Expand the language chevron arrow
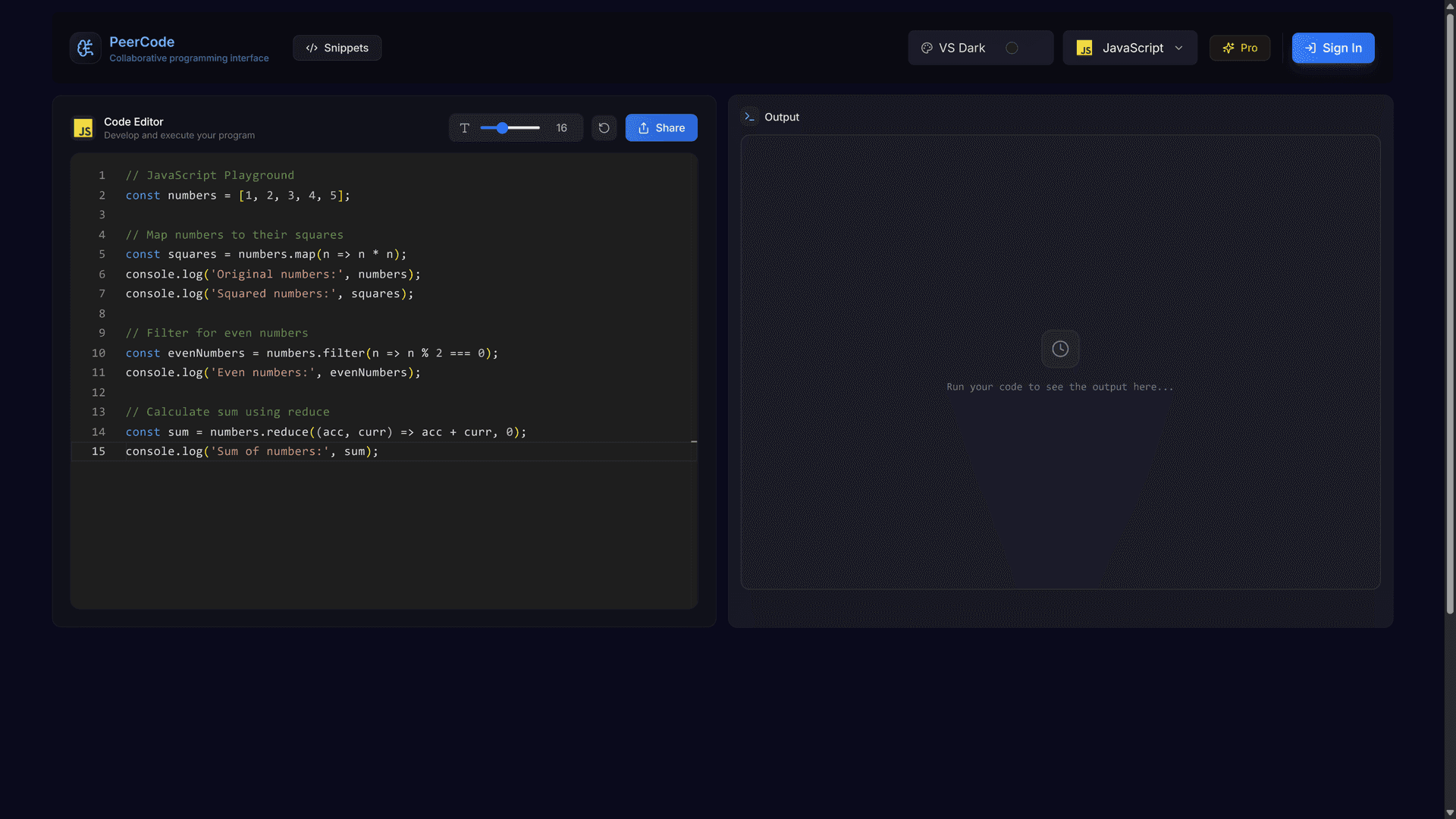The width and height of the screenshot is (1456, 819). point(1178,47)
